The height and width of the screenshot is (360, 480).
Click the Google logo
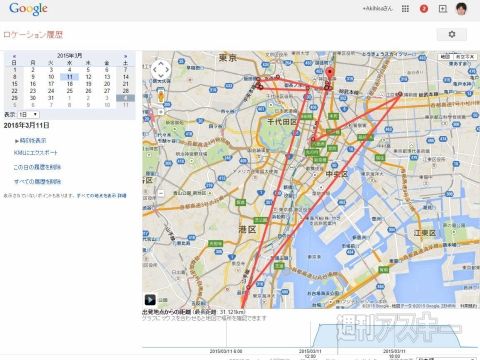click(28, 9)
